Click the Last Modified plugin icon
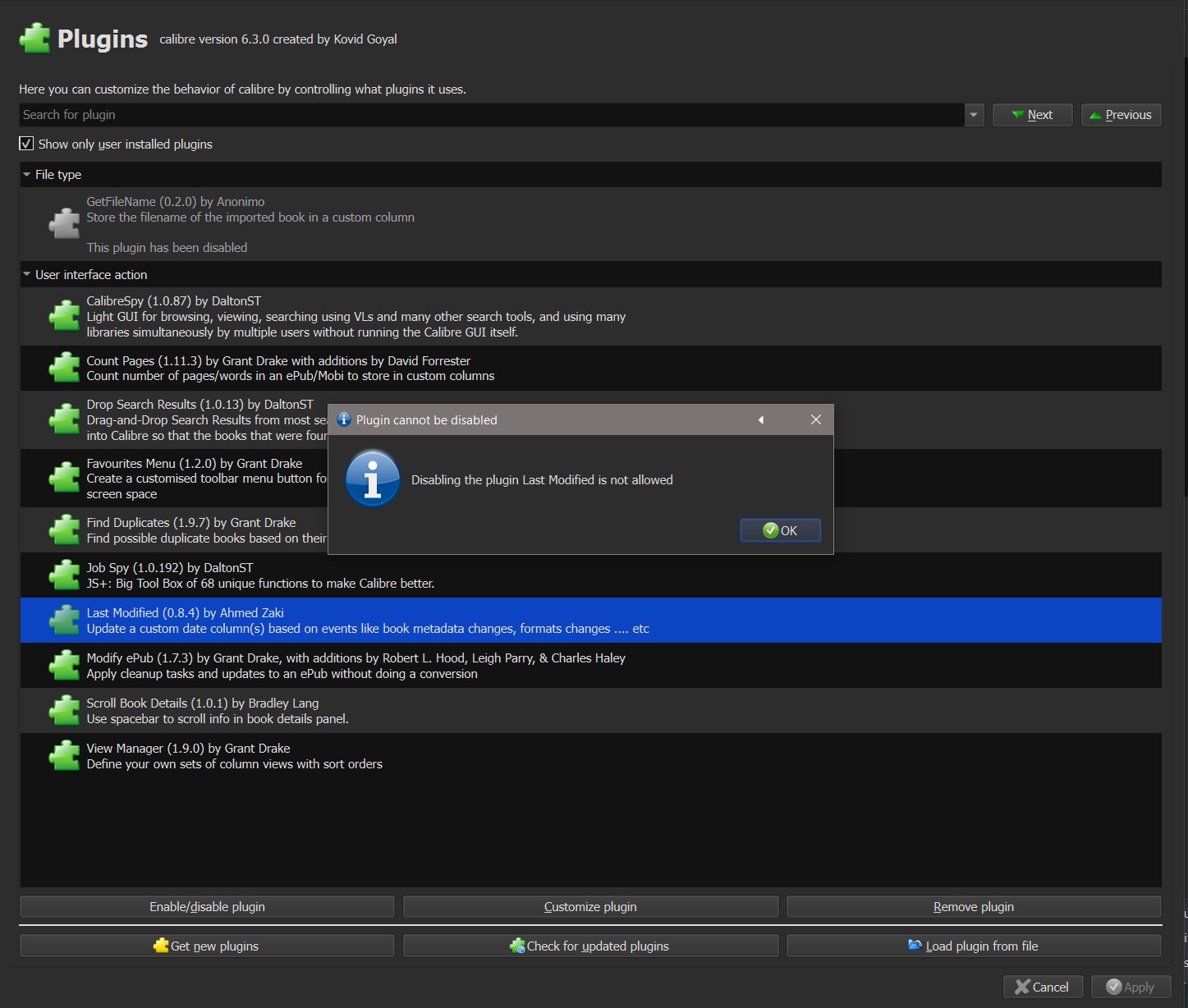1188x1008 pixels. pos(64,621)
